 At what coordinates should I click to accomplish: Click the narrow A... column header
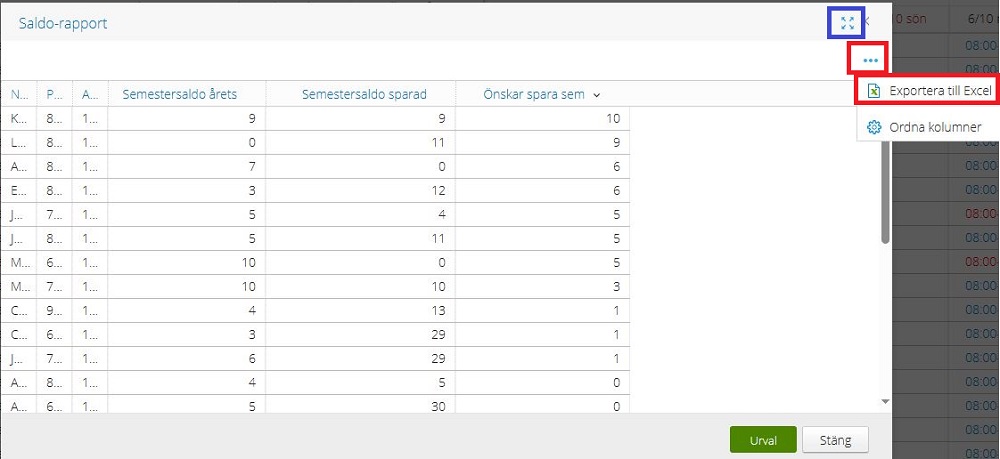(90, 95)
